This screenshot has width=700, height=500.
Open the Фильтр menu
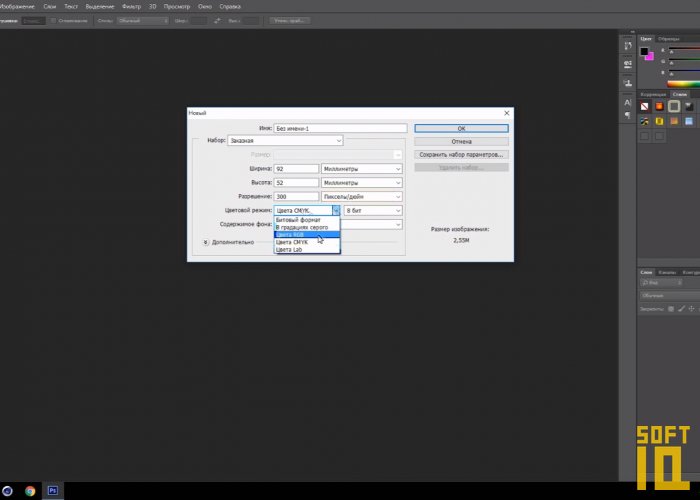click(131, 7)
